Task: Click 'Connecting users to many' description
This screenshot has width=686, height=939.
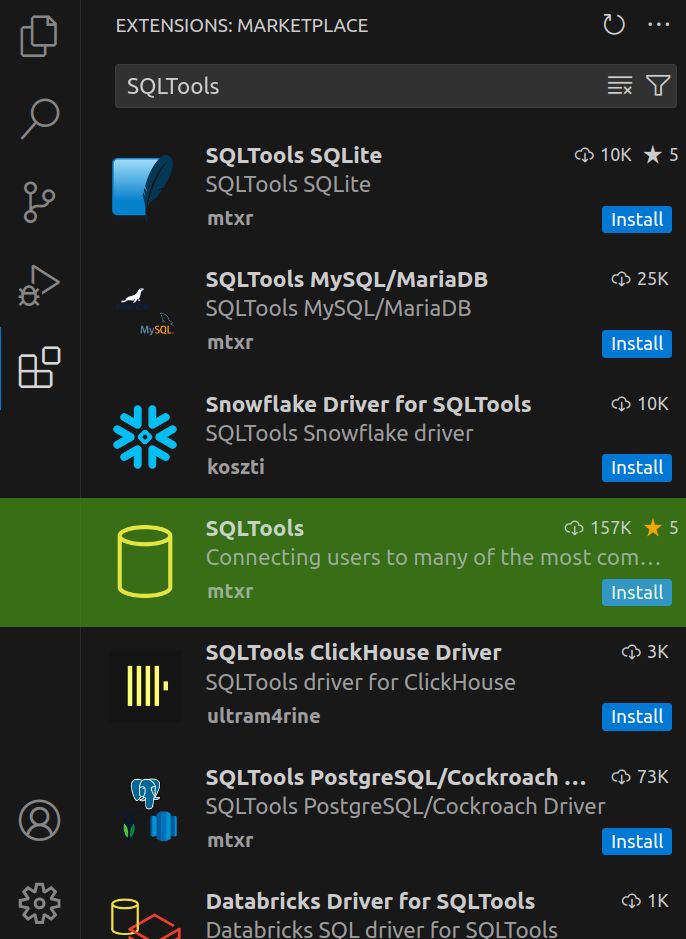Action: (x=433, y=558)
